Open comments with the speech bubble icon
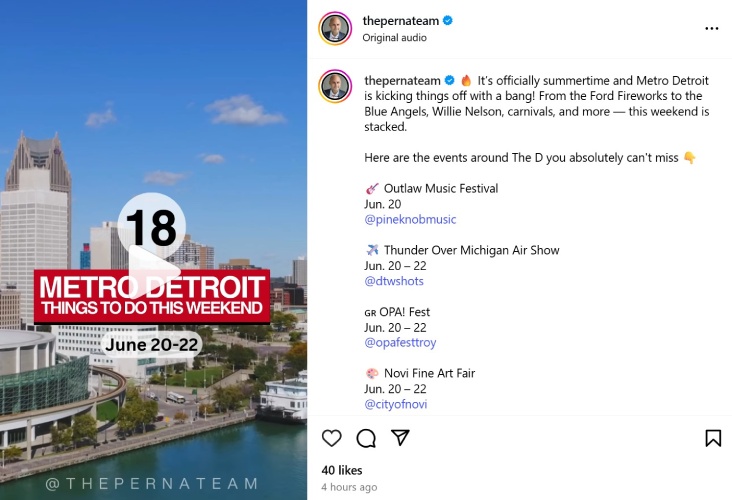732x500 pixels. point(366,438)
